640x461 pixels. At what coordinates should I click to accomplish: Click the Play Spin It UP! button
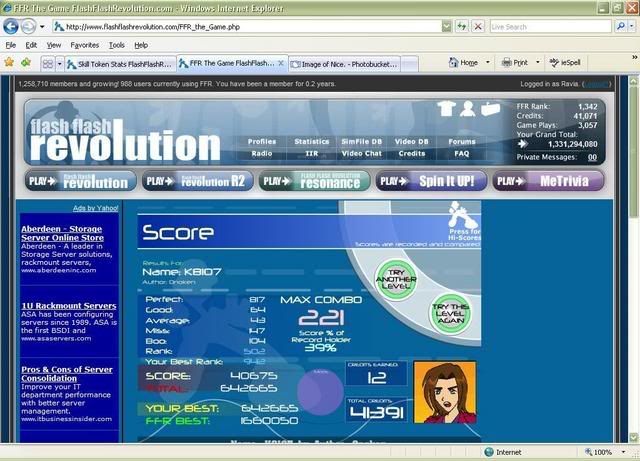[x=431, y=181]
